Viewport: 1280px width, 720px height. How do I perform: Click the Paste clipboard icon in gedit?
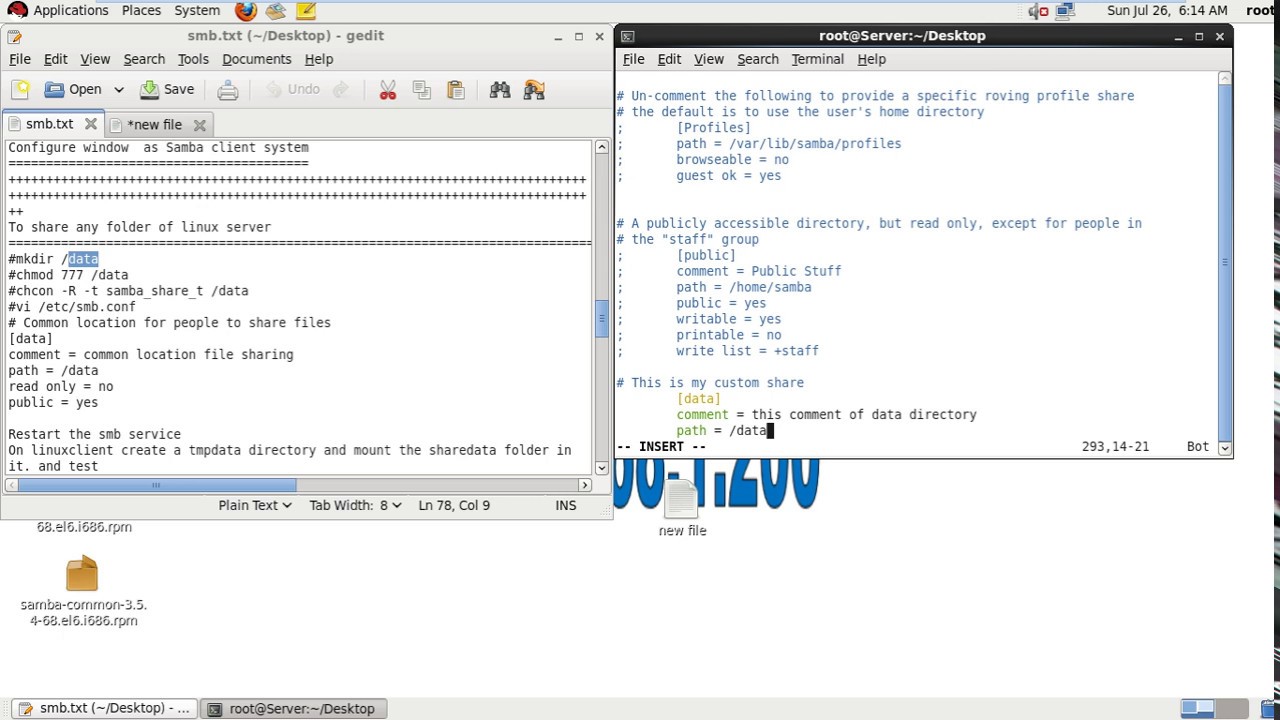[456, 90]
